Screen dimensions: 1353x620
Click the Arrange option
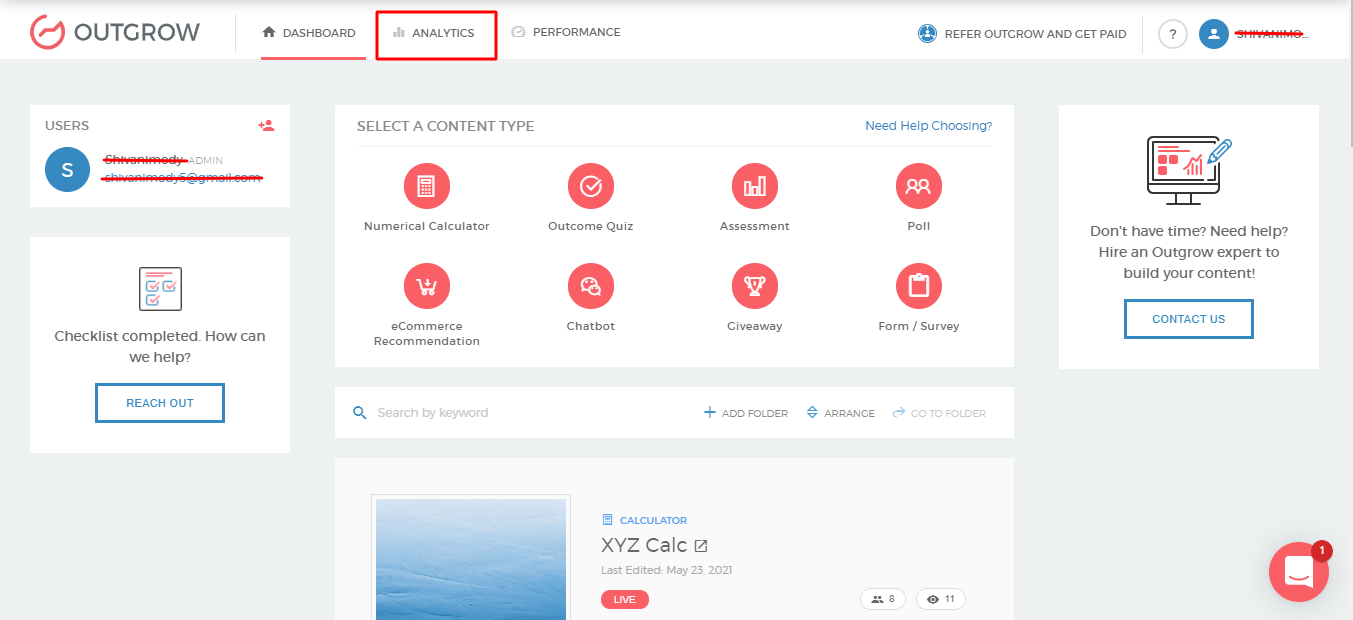840,413
